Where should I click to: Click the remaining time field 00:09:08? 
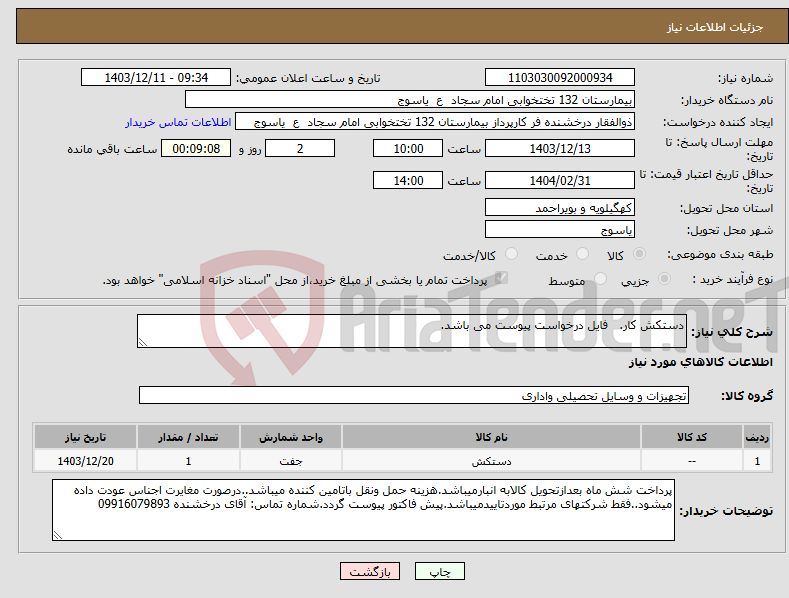[x=196, y=148]
